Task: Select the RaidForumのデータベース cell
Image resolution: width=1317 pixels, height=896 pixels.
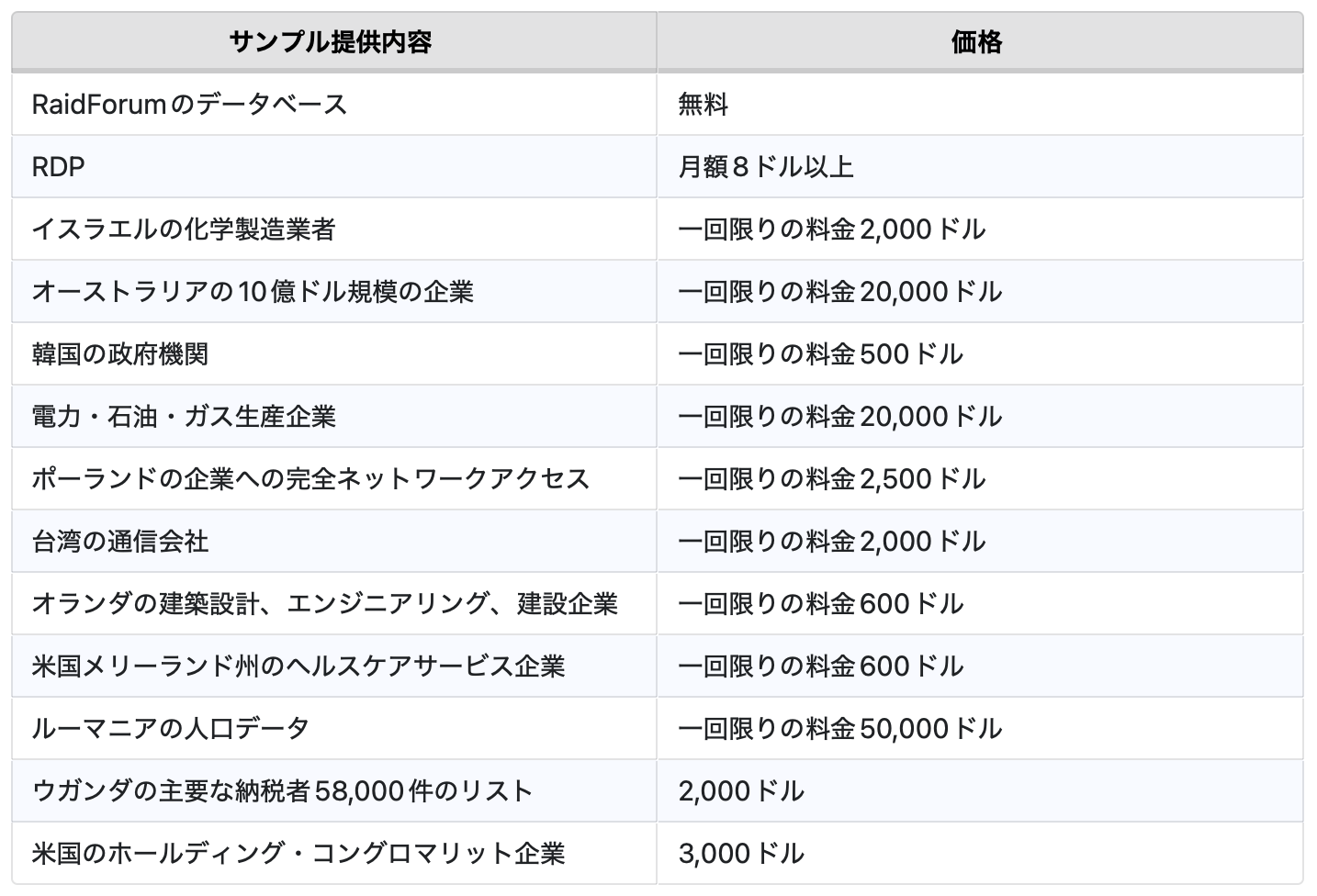Action: click(x=190, y=105)
